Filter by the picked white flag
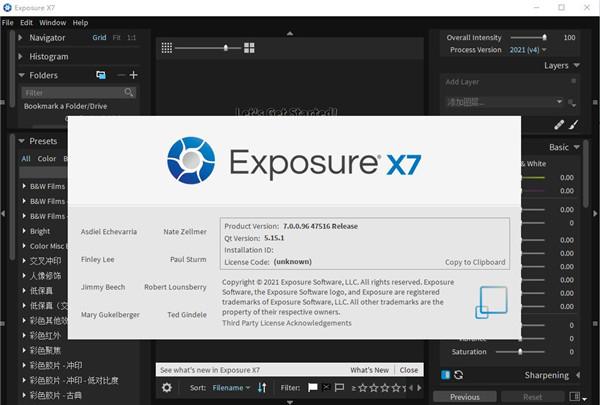Viewport: 600px width, 405px height. tap(313, 388)
